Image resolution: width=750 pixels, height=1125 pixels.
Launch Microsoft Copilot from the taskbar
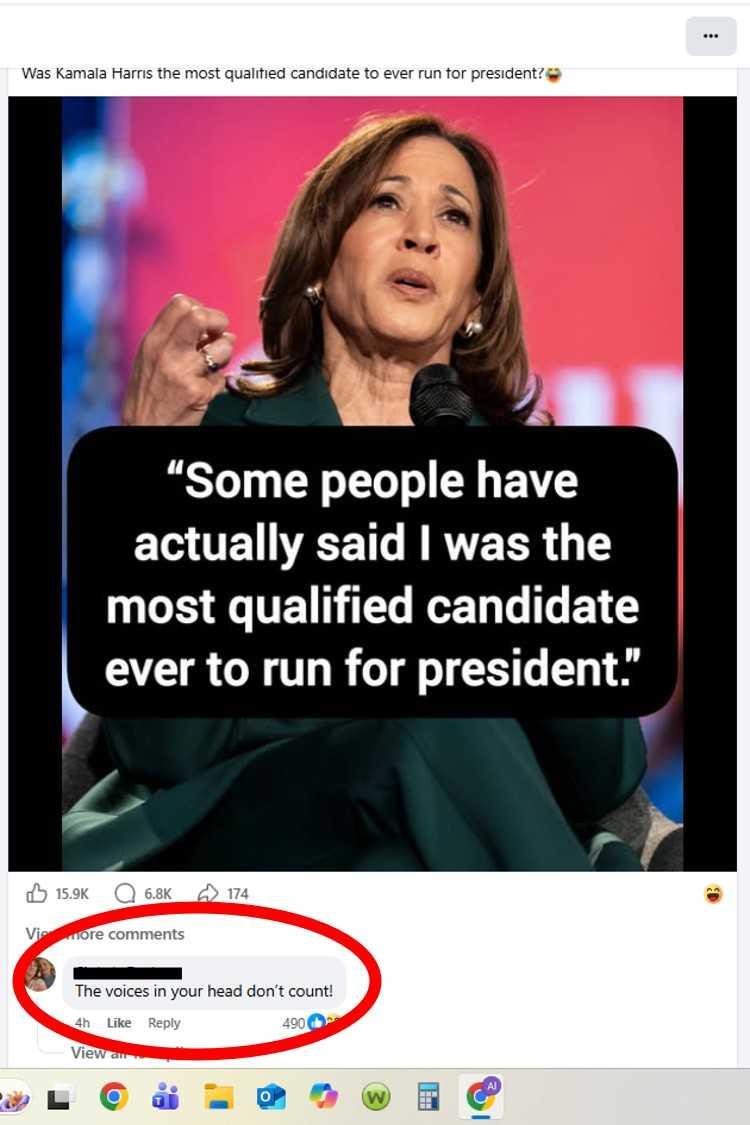pyautogui.click(x=323, y=1097)
